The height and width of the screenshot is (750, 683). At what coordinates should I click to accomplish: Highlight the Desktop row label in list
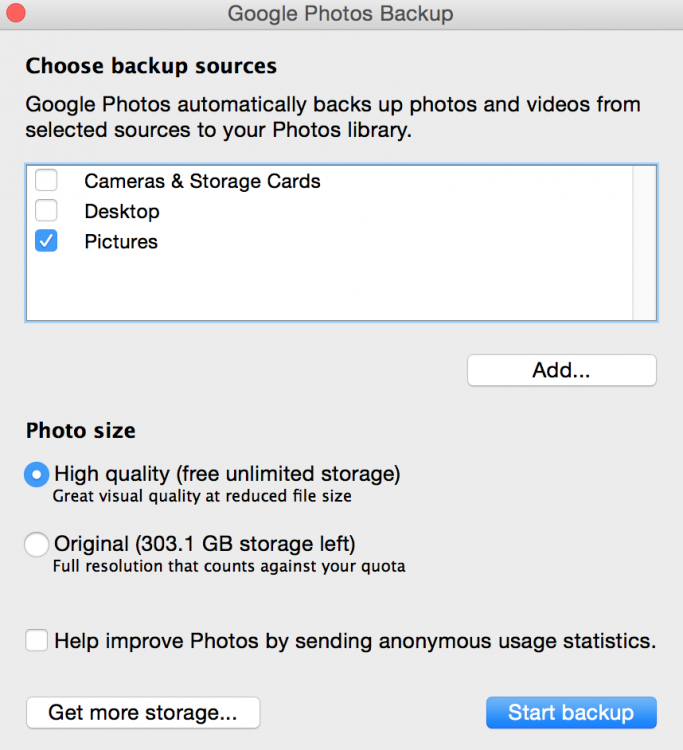point(122,212)
